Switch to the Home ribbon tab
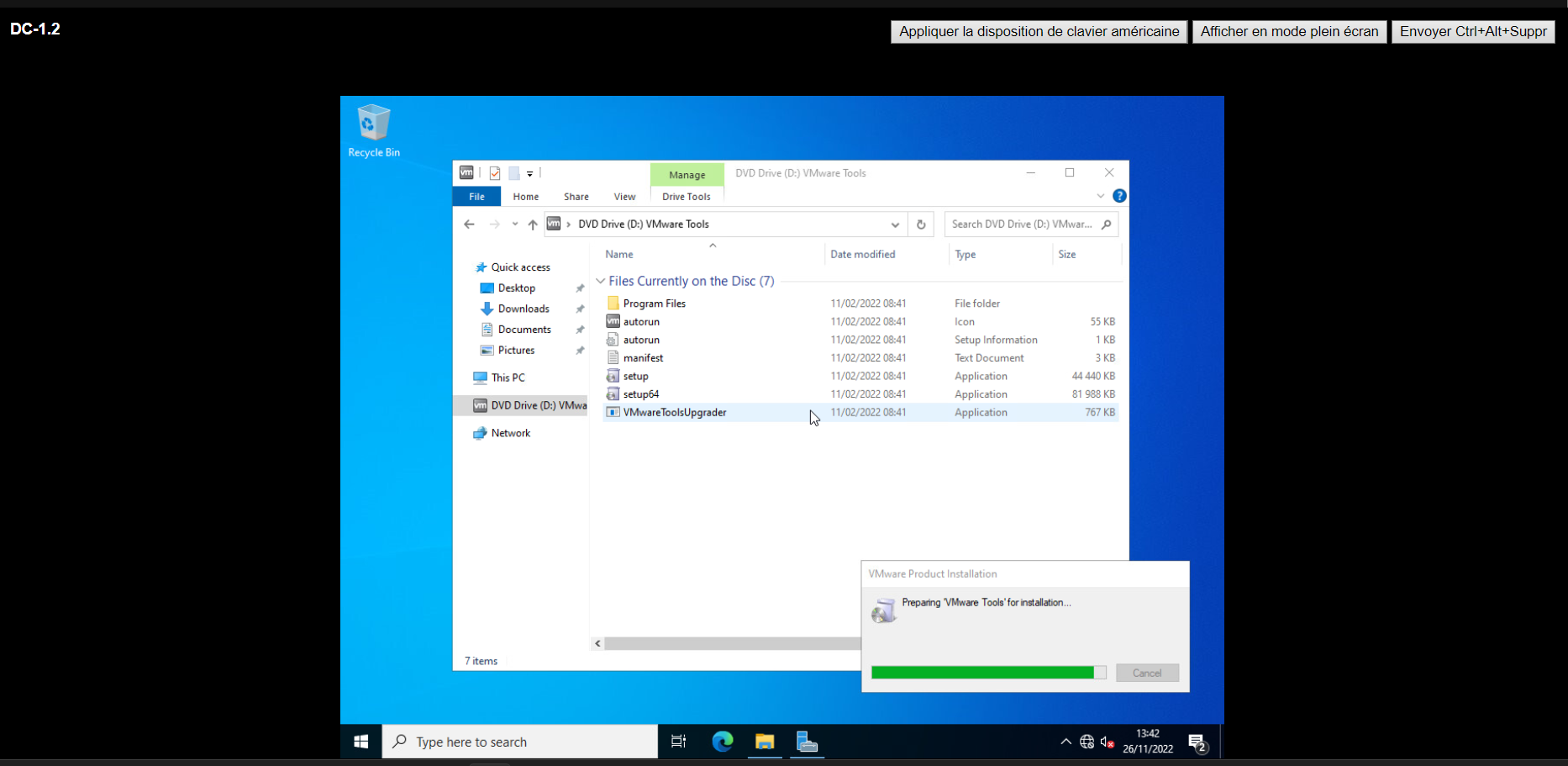1568x766 pixels. coord(526,197)
